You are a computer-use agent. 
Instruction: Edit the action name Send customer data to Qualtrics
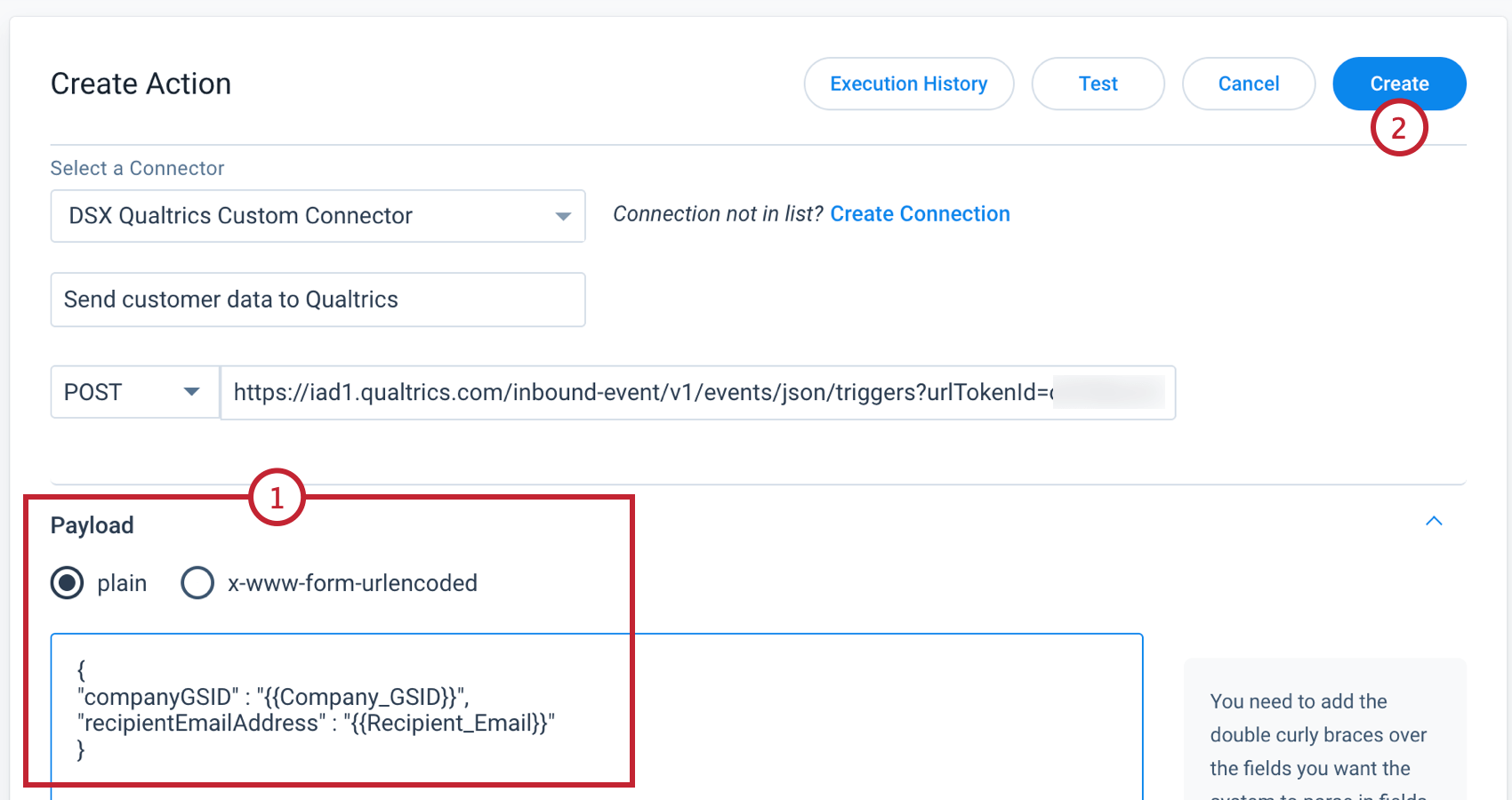coord(318,300)
